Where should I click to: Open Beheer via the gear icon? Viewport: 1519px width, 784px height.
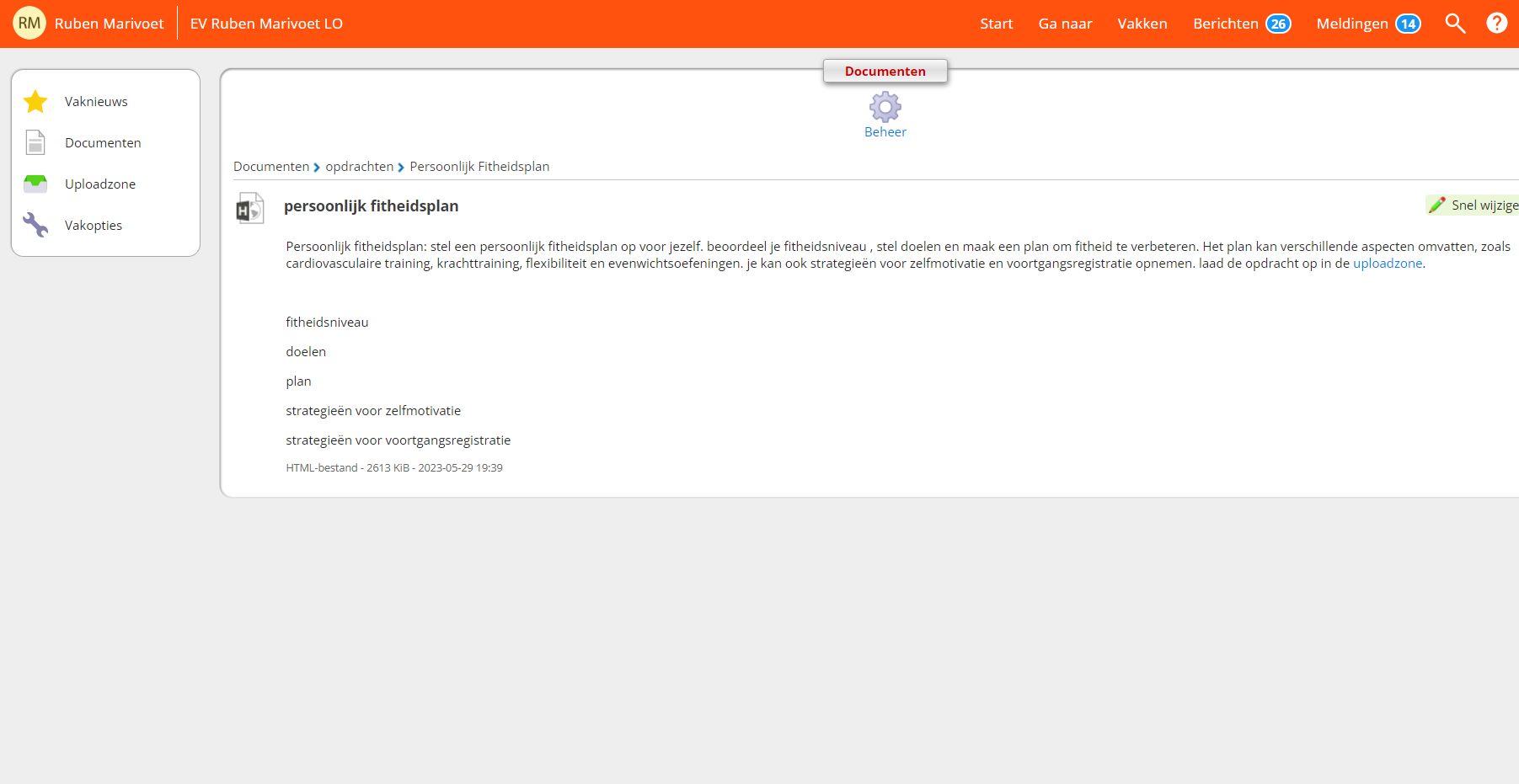click(x=885, y=108)
